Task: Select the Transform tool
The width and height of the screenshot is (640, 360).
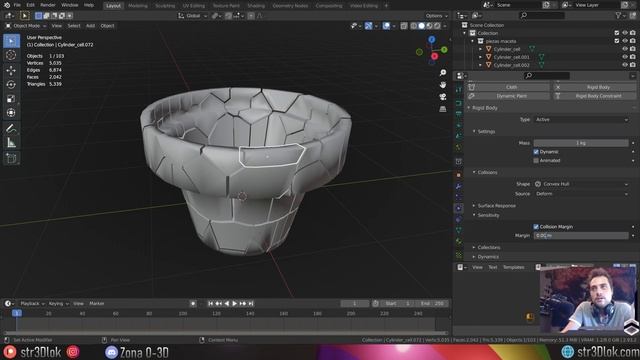Action: [11, 113]
